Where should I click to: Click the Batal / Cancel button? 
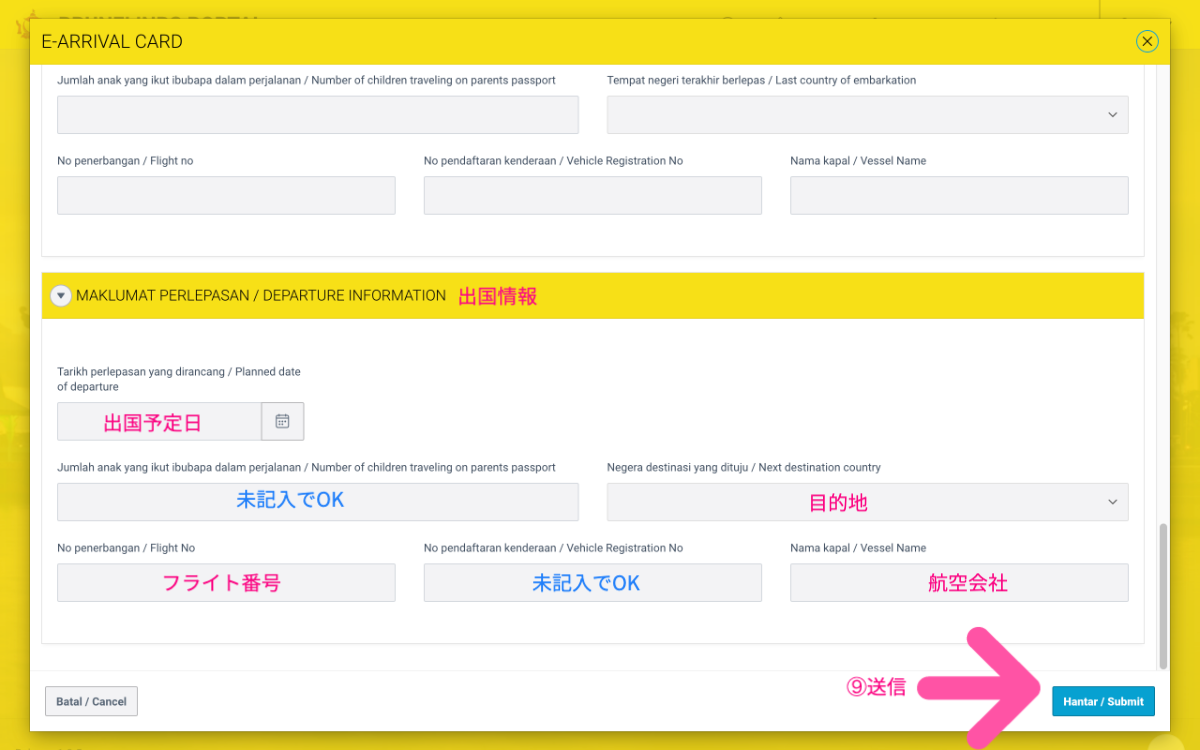click(91, 701)
